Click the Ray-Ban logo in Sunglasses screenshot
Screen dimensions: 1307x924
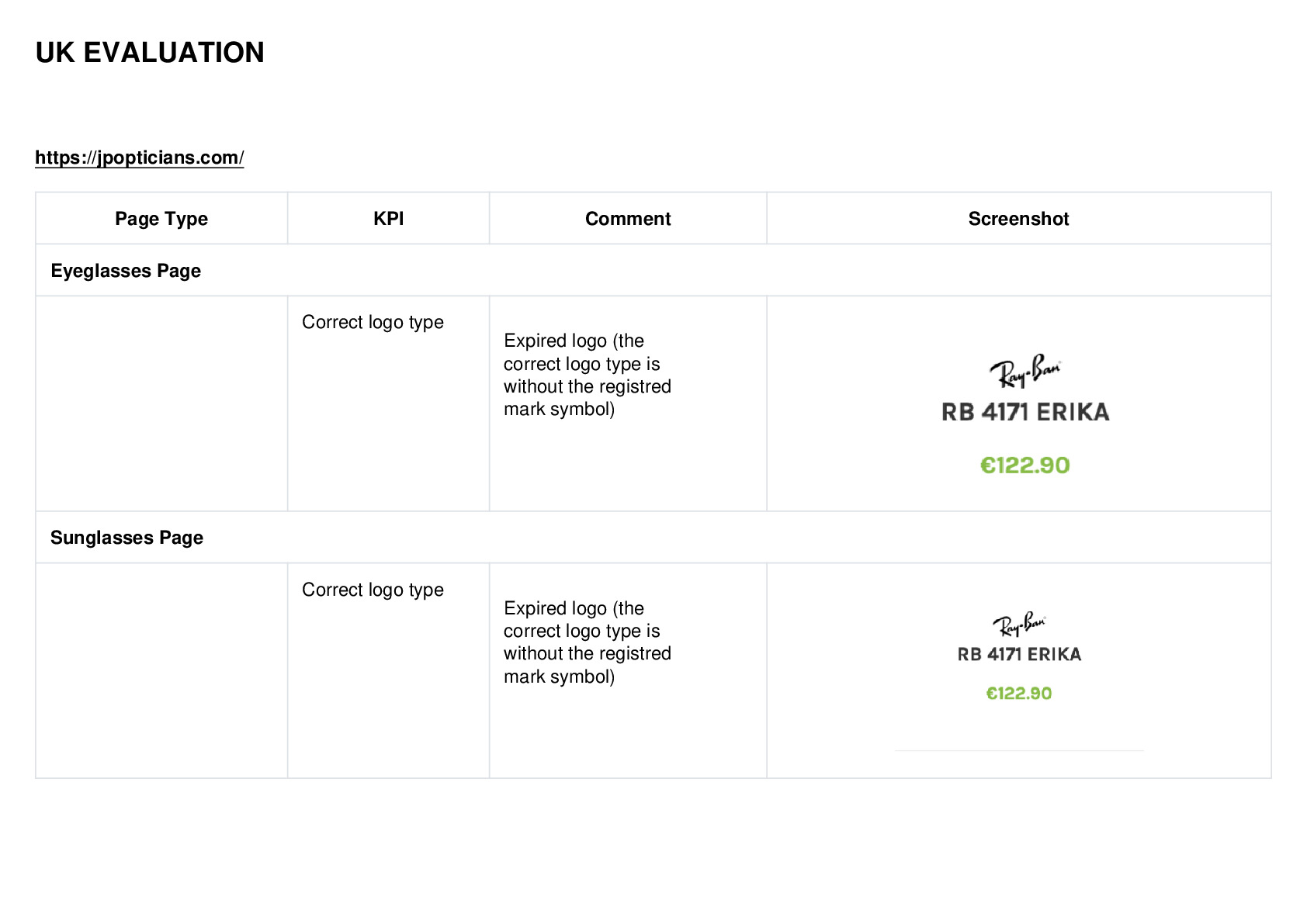1019,624
